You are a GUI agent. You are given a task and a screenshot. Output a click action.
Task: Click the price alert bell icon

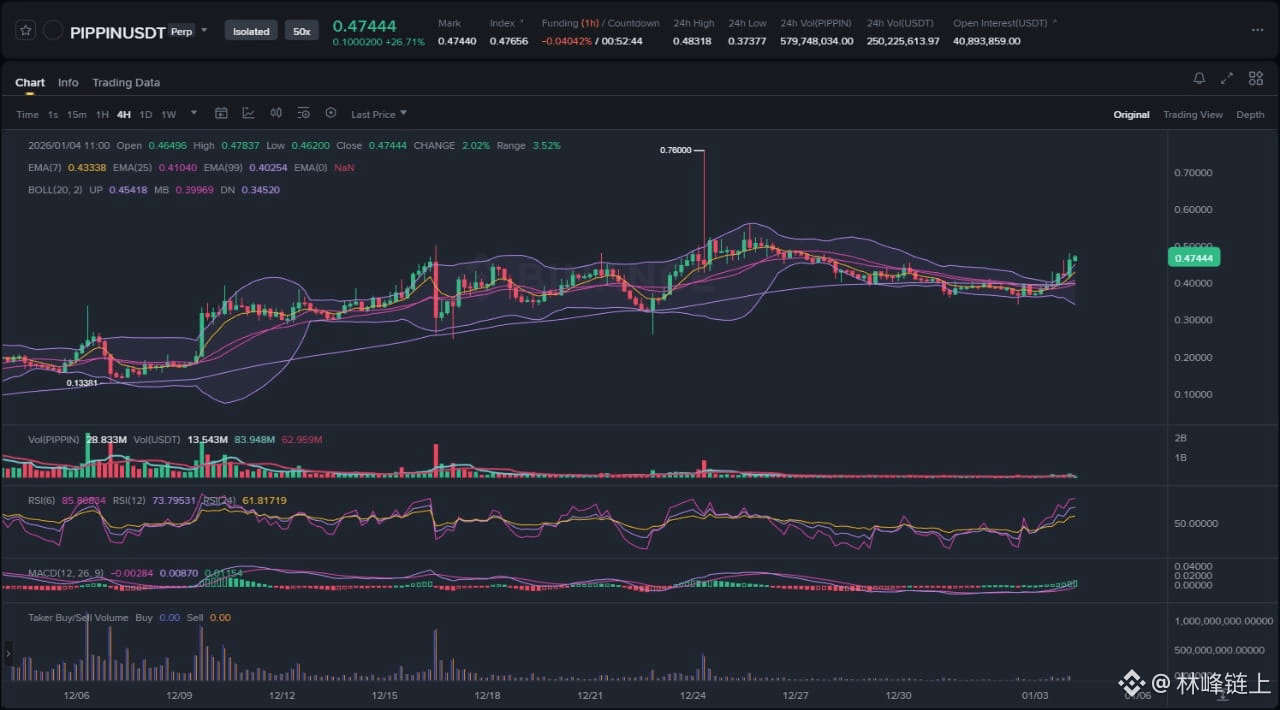coord(1199,78)
